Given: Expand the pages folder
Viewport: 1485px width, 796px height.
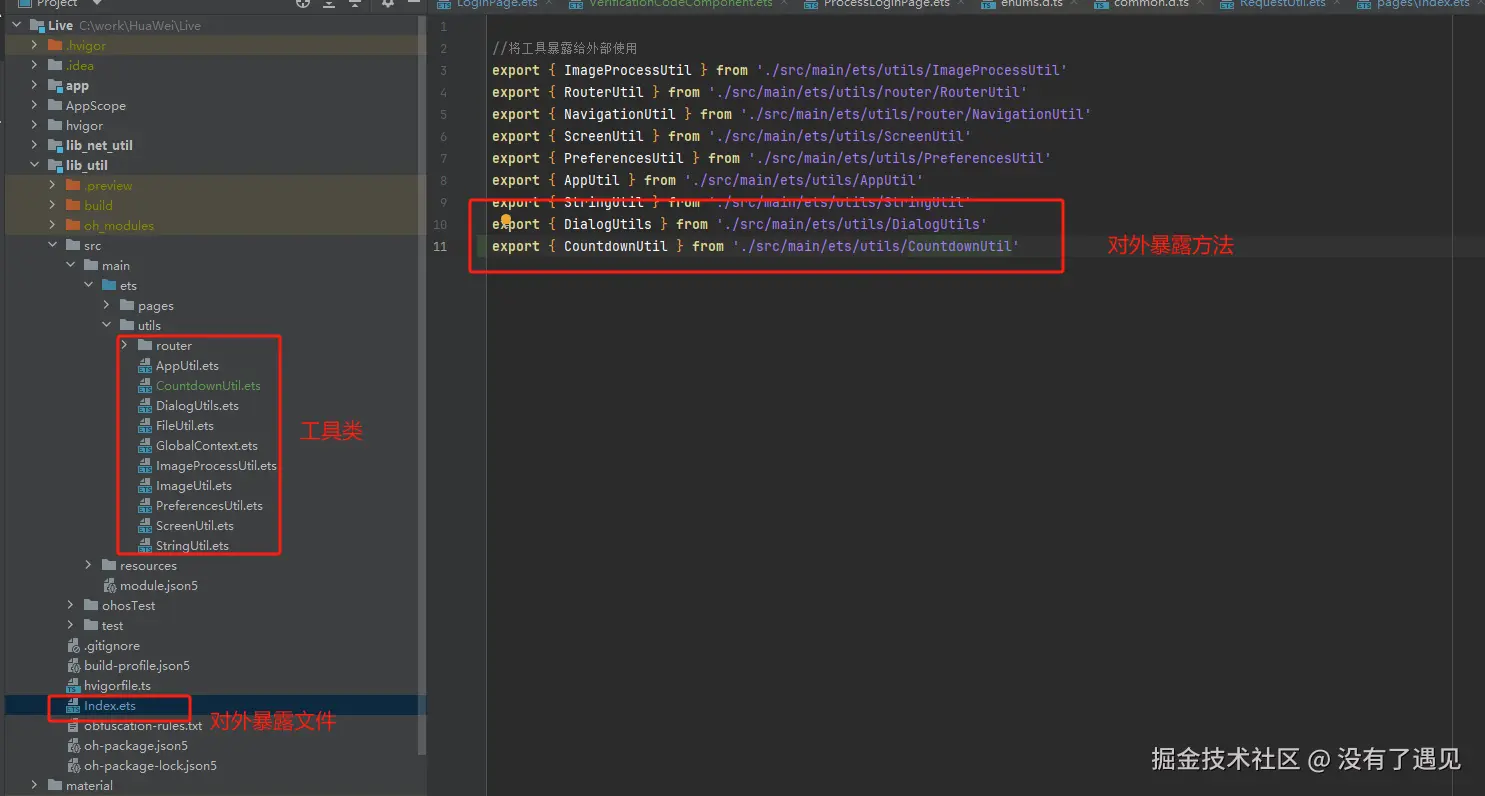Looking at the screenshot, I should [x=107, y=306].
